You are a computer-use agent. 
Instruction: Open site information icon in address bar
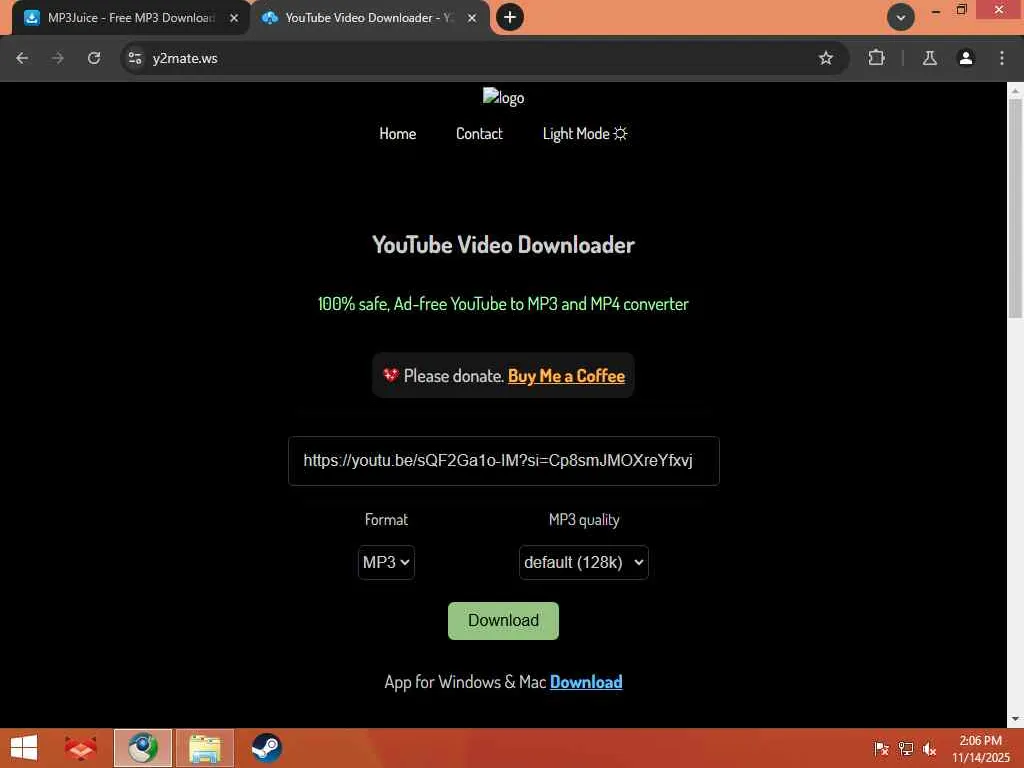point(135,58)
